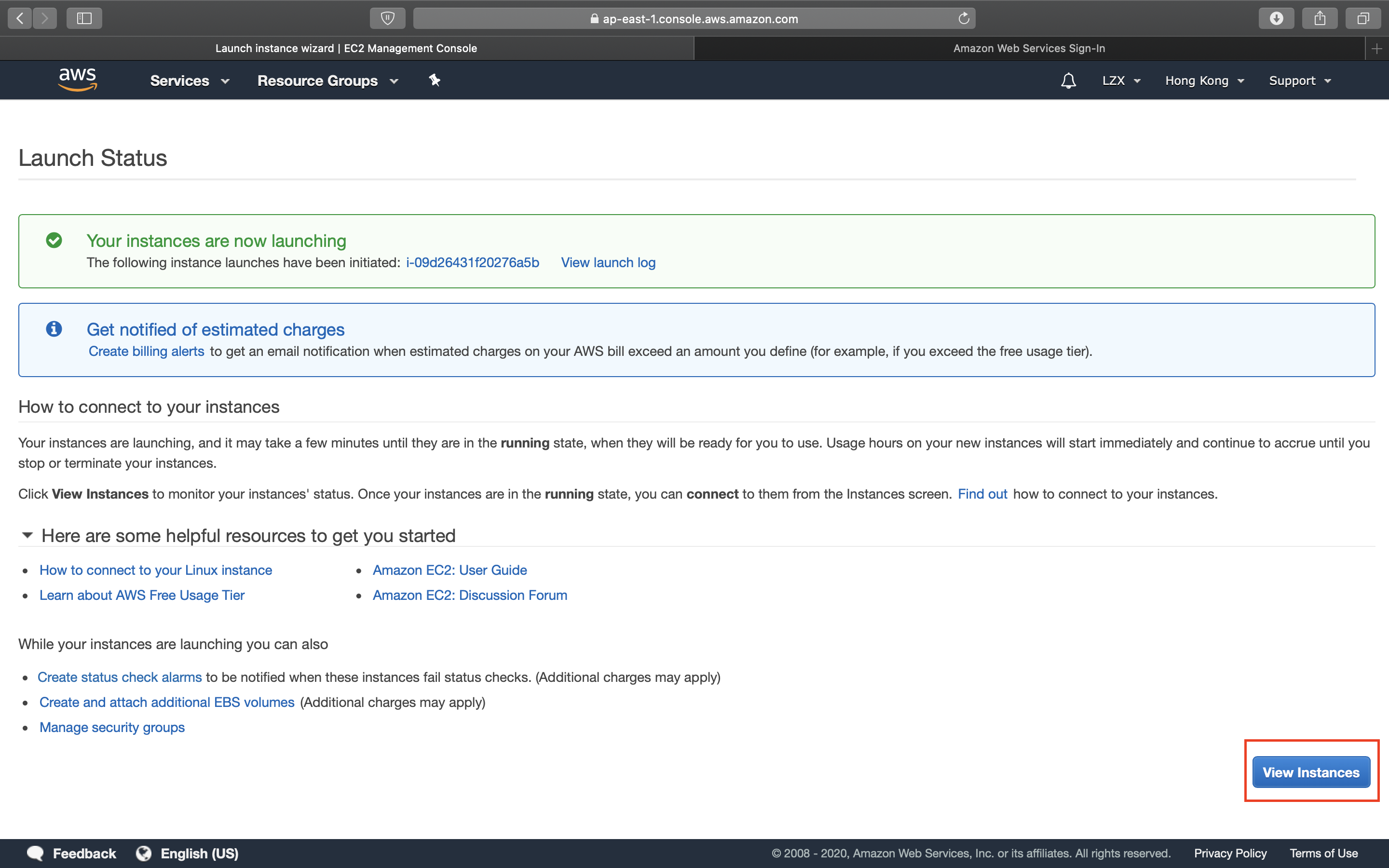The width and height of the screenshot is (1389, 868).
Task: Collapse the helpful resources section triangle
Action: tap(27, 535)
